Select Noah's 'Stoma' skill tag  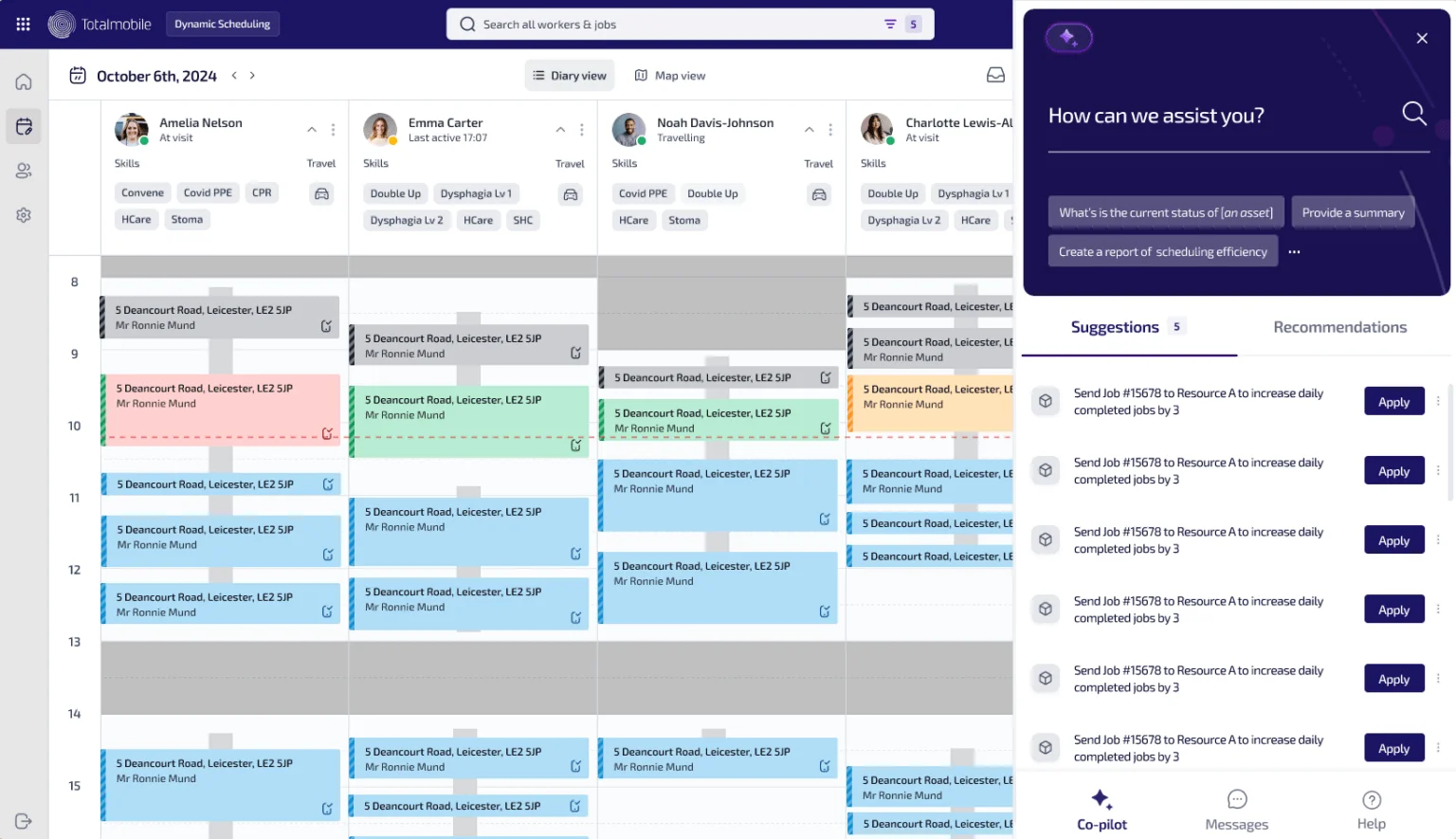(684, 220)
